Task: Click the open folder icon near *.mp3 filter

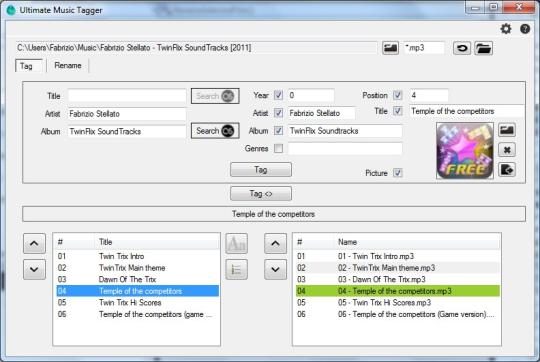Action: (x=483, y=48)
